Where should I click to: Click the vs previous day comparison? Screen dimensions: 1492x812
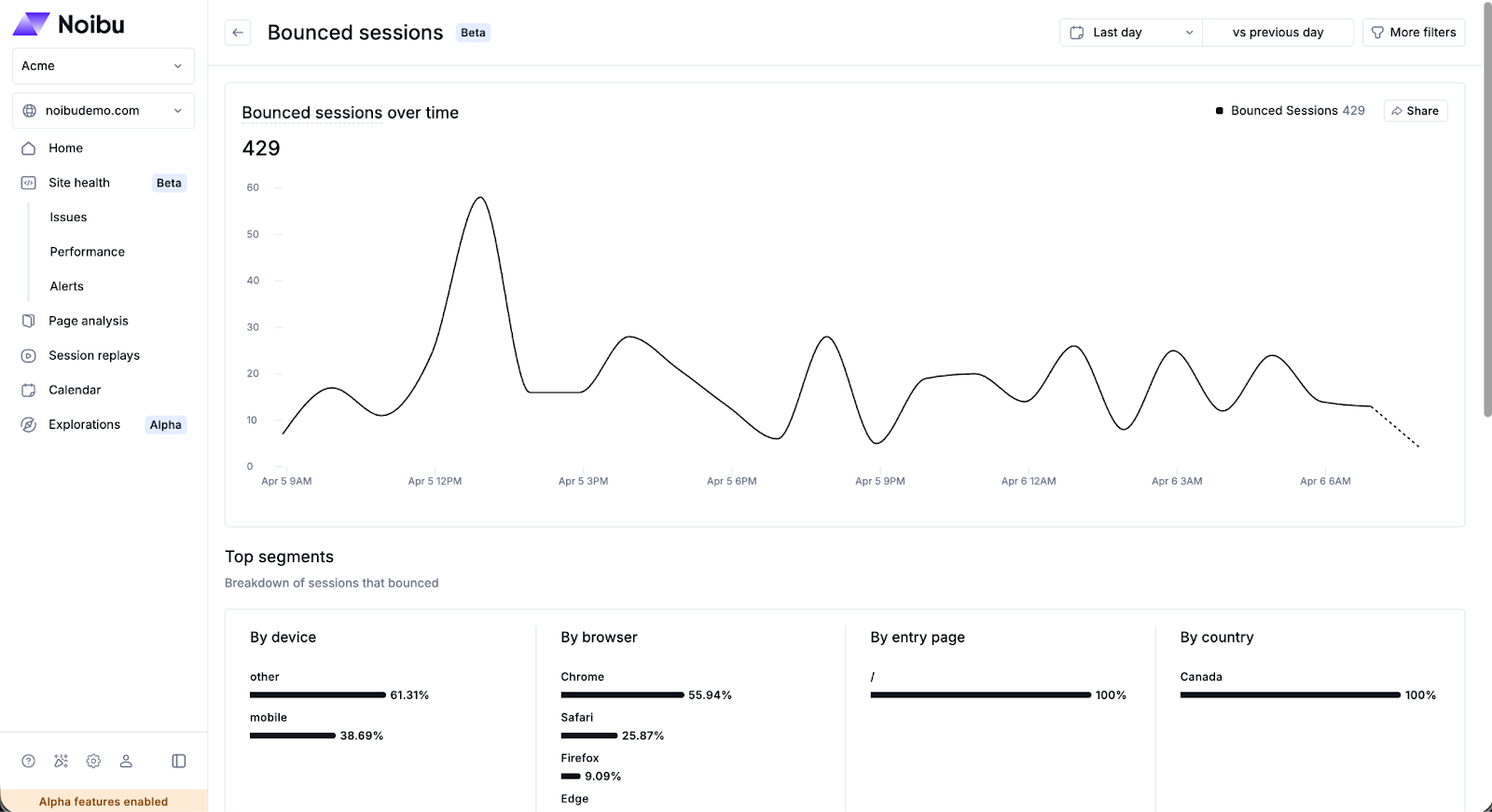pos(1278,33)
